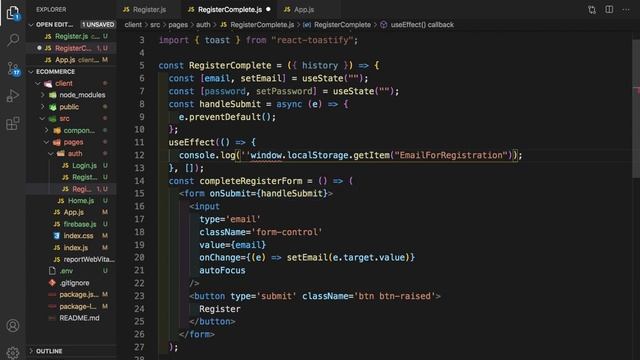
Task: Click the 1 UNSAVED badge
Action: tap(98, 24)
